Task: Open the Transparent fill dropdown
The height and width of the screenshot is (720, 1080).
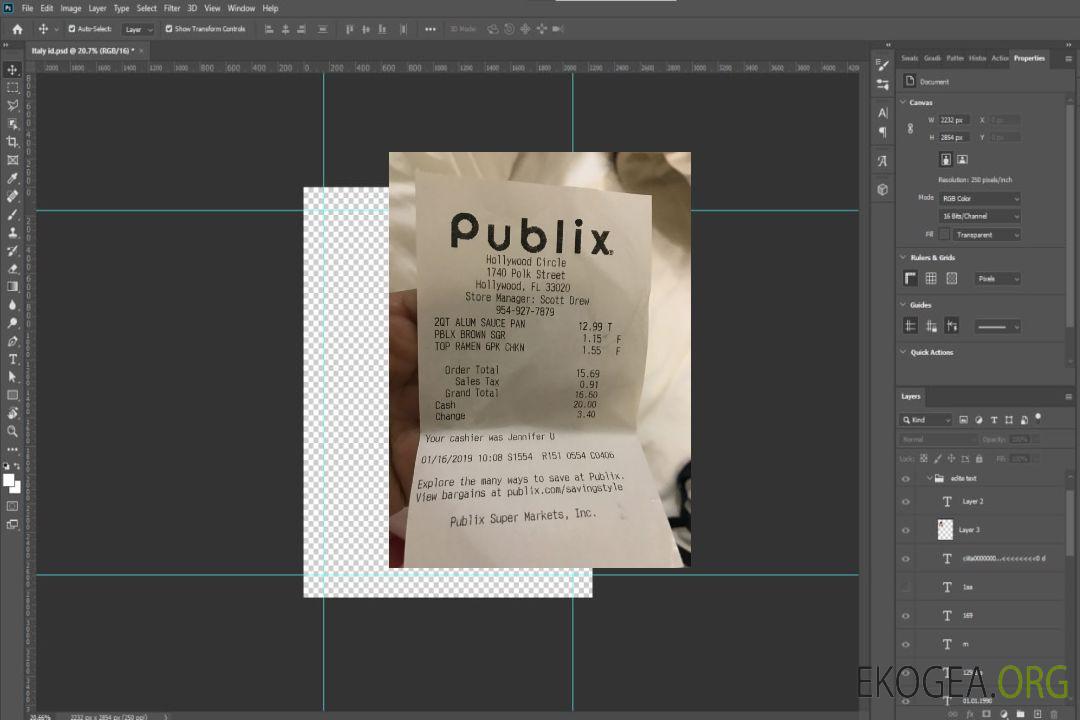Action: click(x=986, y=235)
